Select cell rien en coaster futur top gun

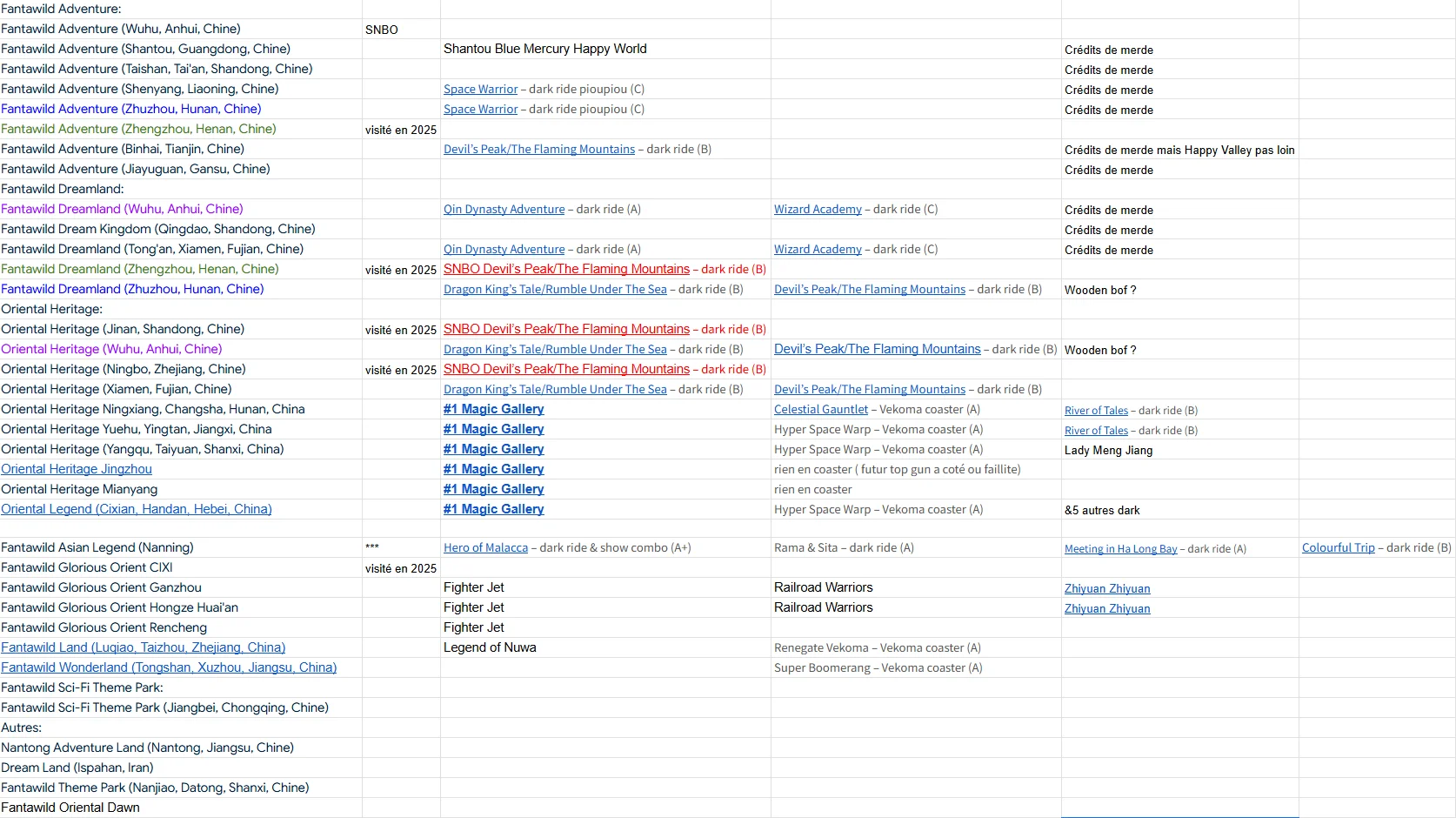pos(916,469)
